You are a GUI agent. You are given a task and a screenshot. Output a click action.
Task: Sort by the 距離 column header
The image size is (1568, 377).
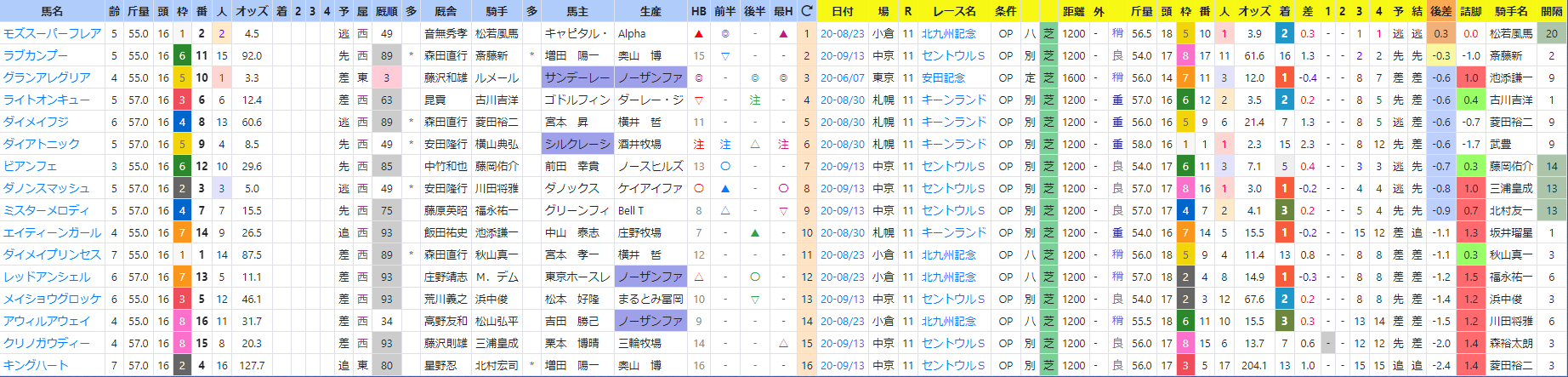point(1073,11)
